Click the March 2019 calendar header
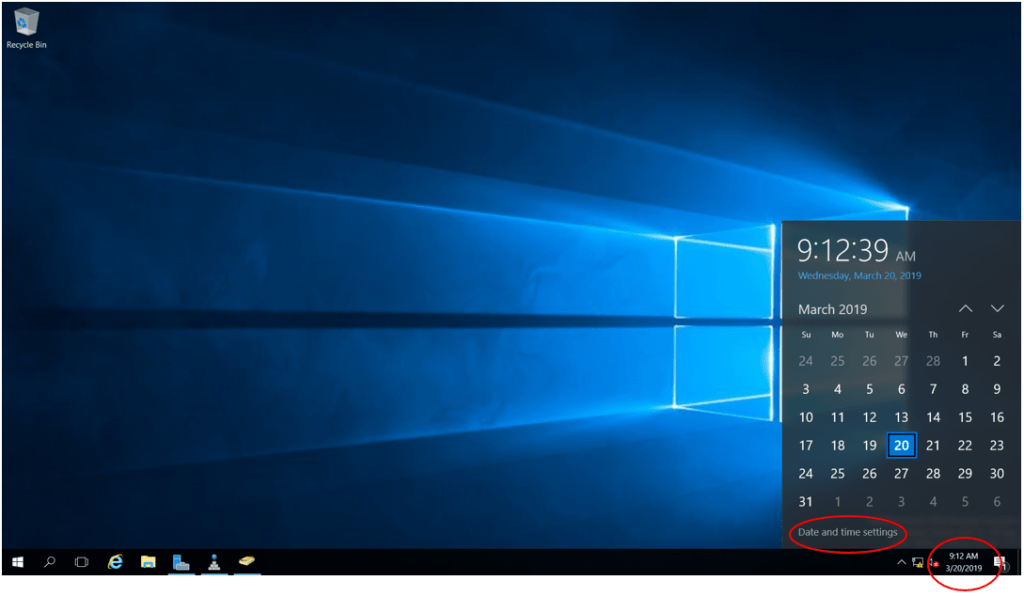 832,309
